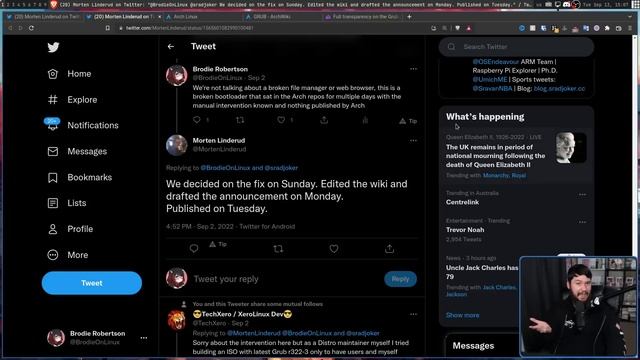This screenshot has height=360, width=640.
Task: Click the blue Tweet button
Action: [92, 283]
